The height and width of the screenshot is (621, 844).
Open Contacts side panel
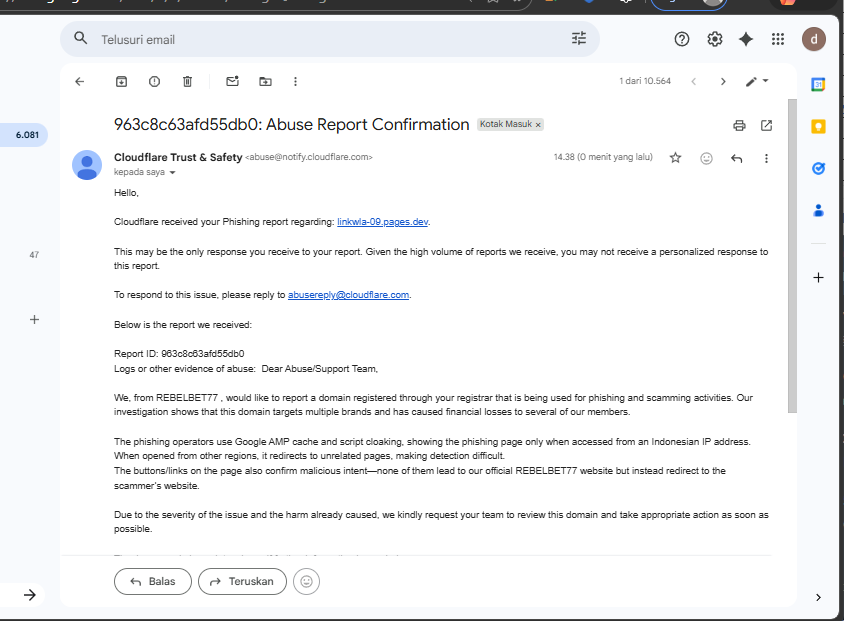tap(818, 210)
